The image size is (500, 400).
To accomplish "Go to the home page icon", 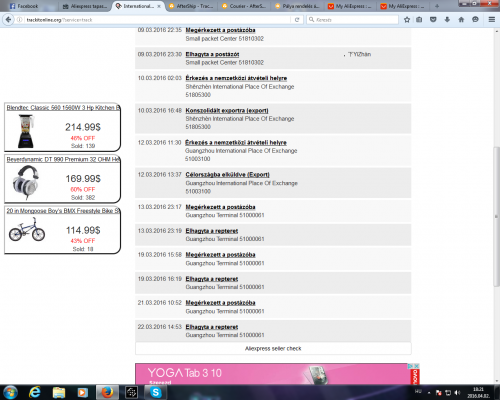I will click(x=461, y=20).
